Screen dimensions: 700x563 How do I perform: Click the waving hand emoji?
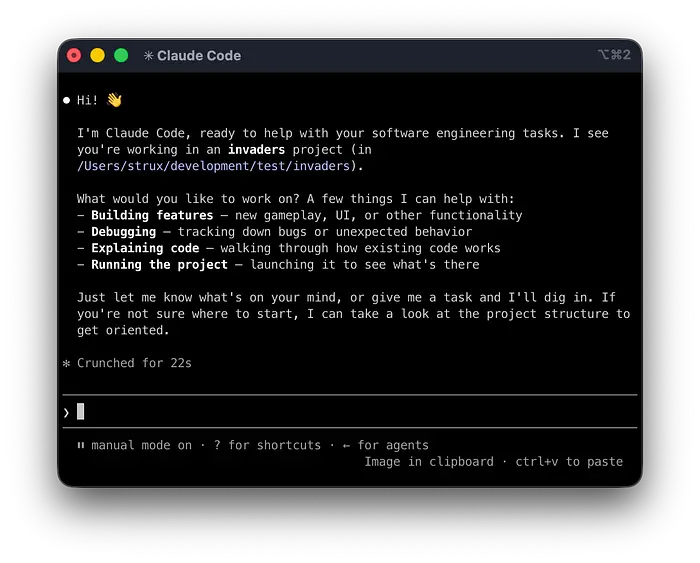tap(115, 100)
